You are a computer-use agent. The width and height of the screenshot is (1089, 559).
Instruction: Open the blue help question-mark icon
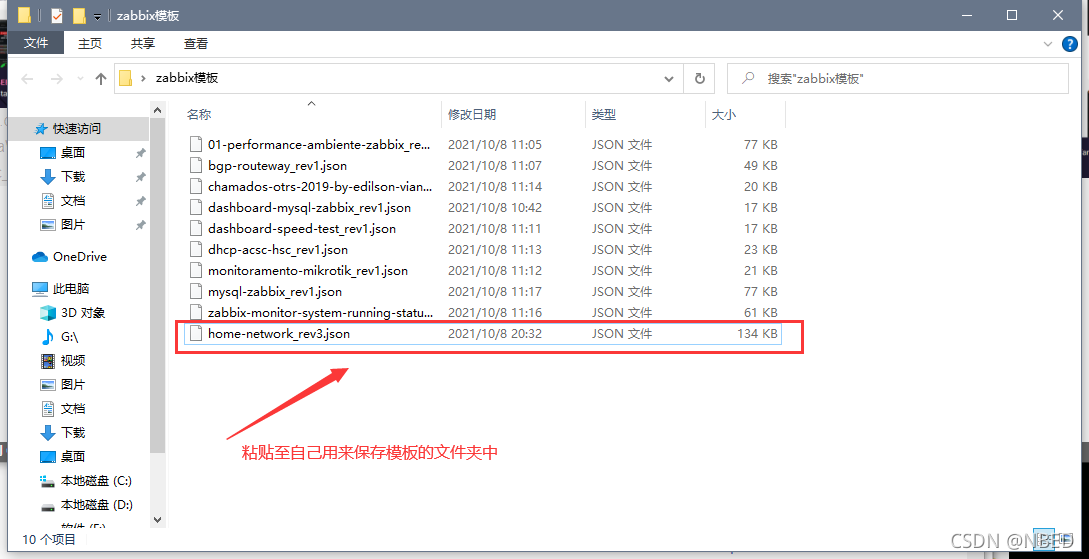pos(1070,44)
